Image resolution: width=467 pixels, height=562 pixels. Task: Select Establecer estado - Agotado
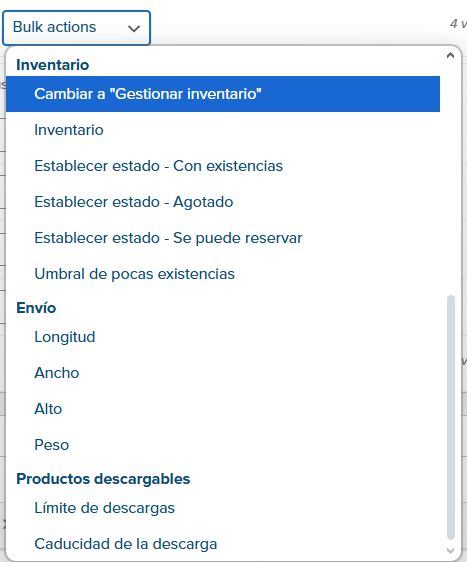click(223, 202)
